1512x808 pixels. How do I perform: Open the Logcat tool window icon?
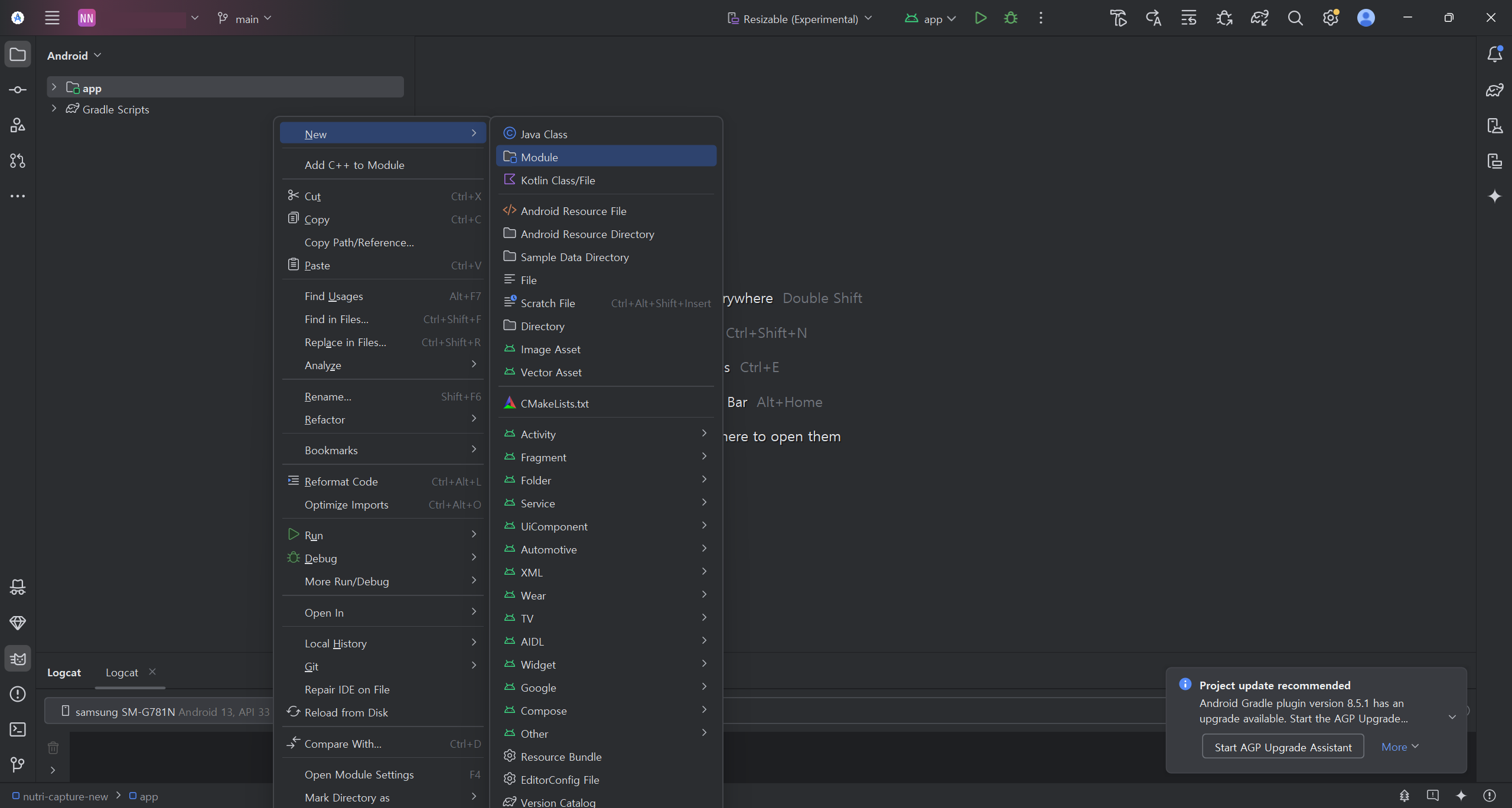(18, 659)
